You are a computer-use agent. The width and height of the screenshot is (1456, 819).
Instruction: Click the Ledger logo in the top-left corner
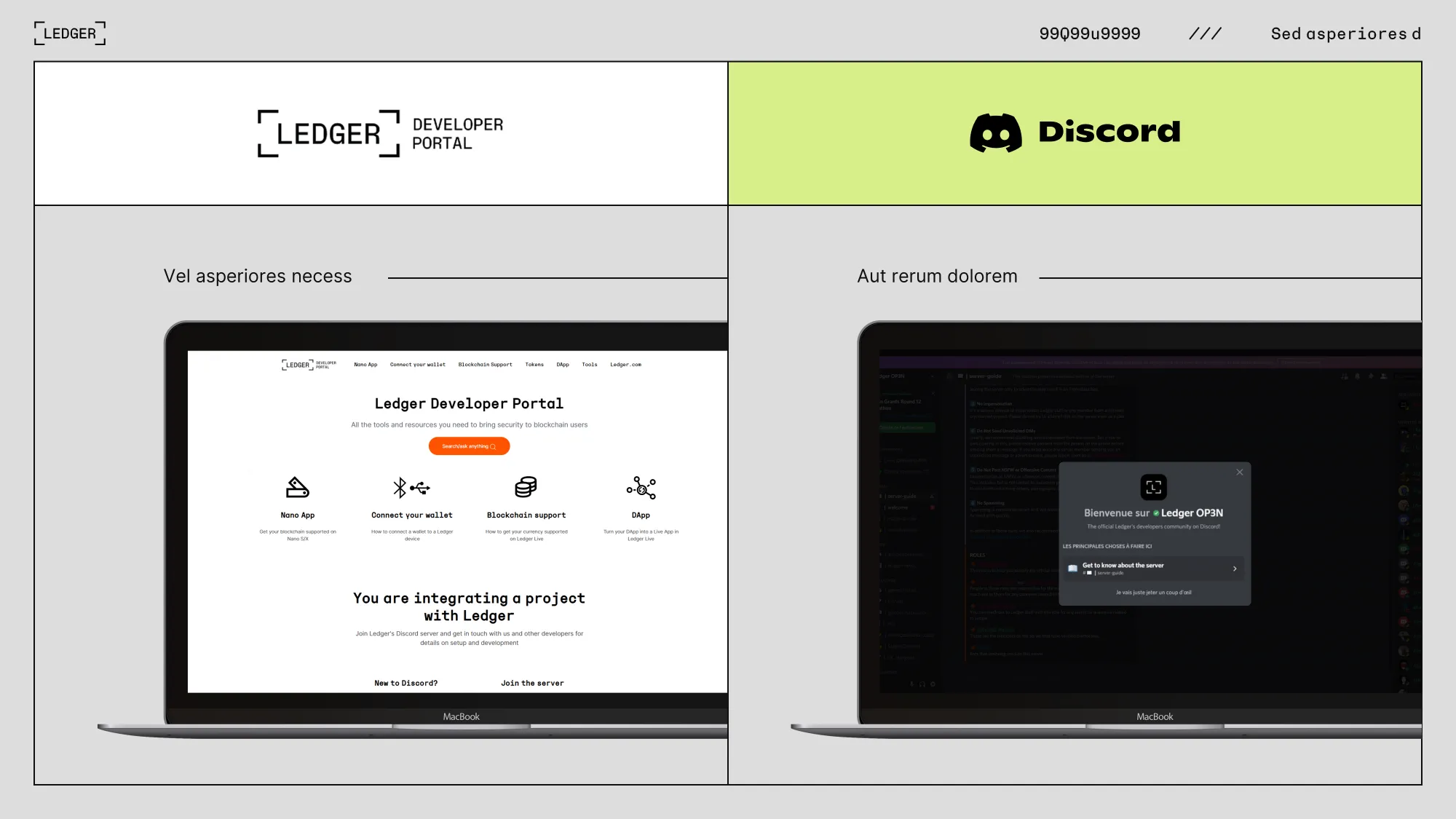pyautogui.click(x=69, y=33)
